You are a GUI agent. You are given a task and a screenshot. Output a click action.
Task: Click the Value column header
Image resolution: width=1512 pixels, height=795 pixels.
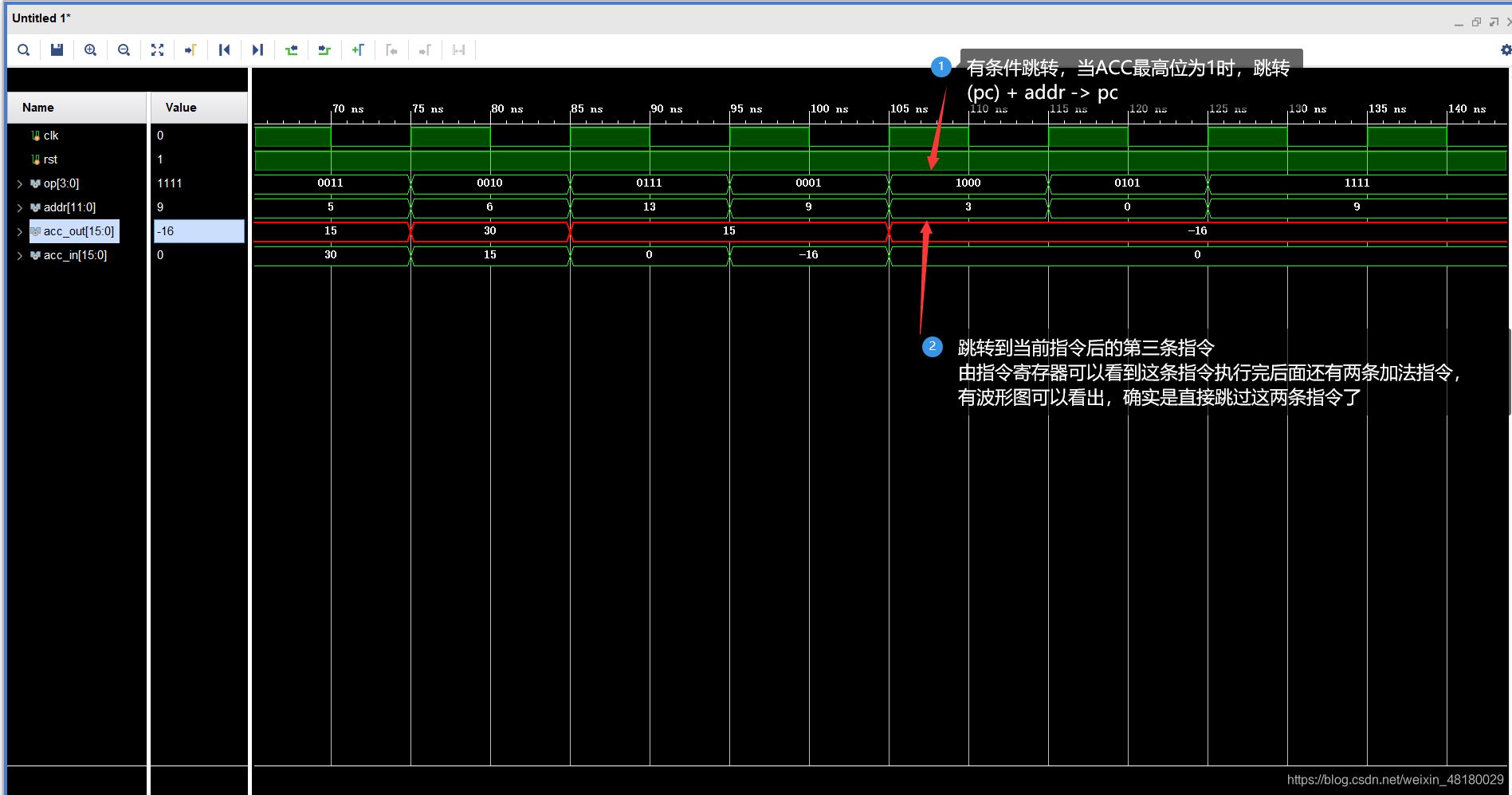point(199,108)
